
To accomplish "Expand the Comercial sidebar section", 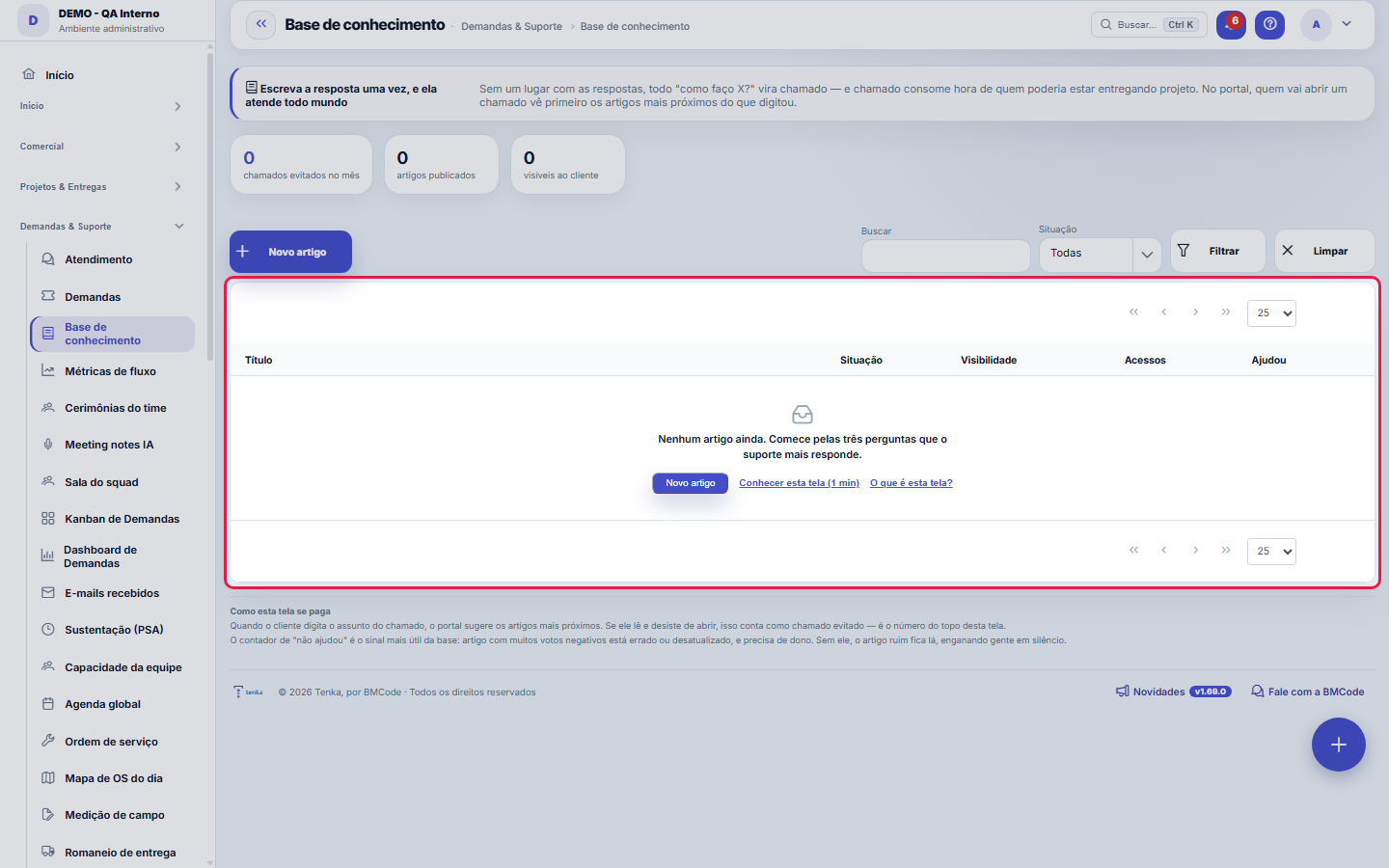I will pyautogui.click(x=101, y=147).
